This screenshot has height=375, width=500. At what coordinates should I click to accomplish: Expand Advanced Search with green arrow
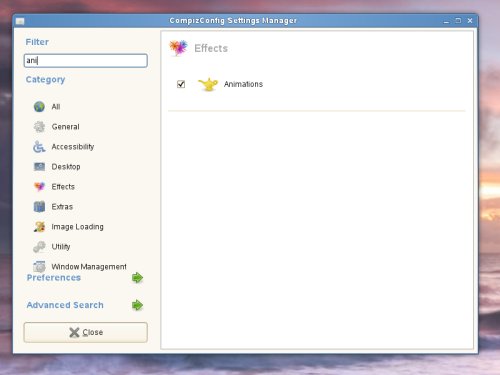click(x=137, y=305)
